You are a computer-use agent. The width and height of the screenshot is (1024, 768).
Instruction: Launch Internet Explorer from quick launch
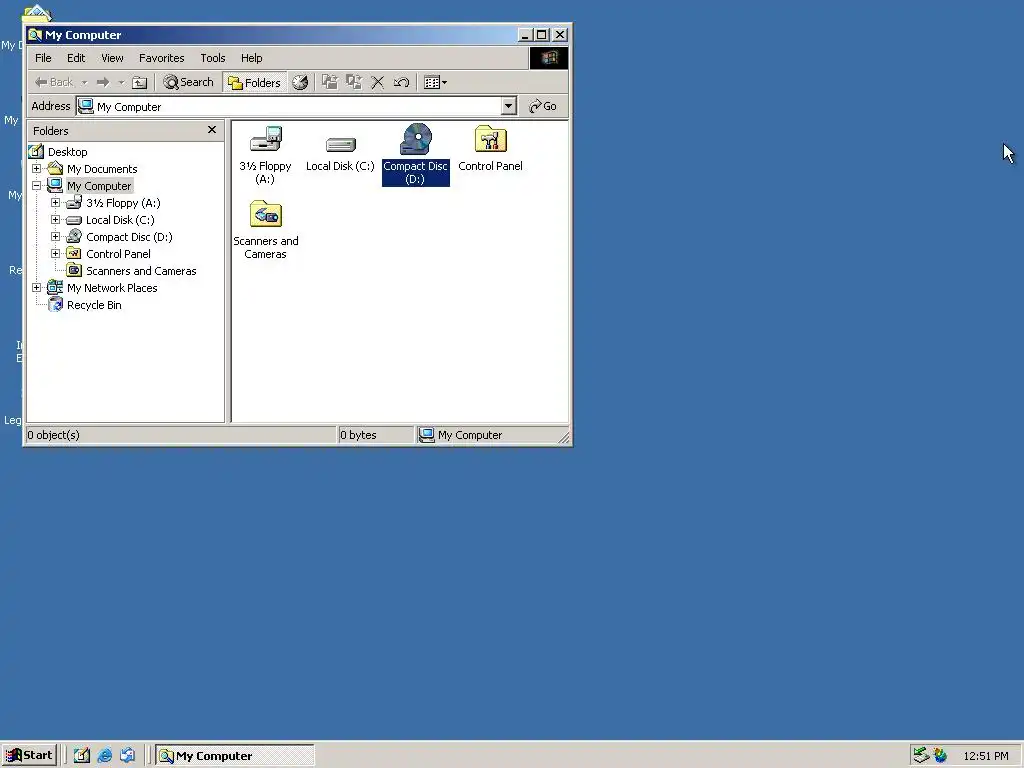click(x=104, y=756)
